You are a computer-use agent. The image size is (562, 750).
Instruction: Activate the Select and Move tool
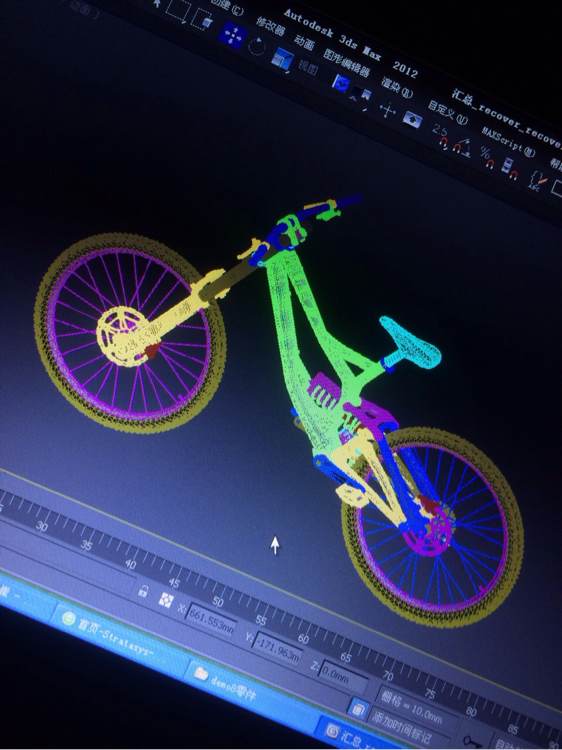pos(233,36)
